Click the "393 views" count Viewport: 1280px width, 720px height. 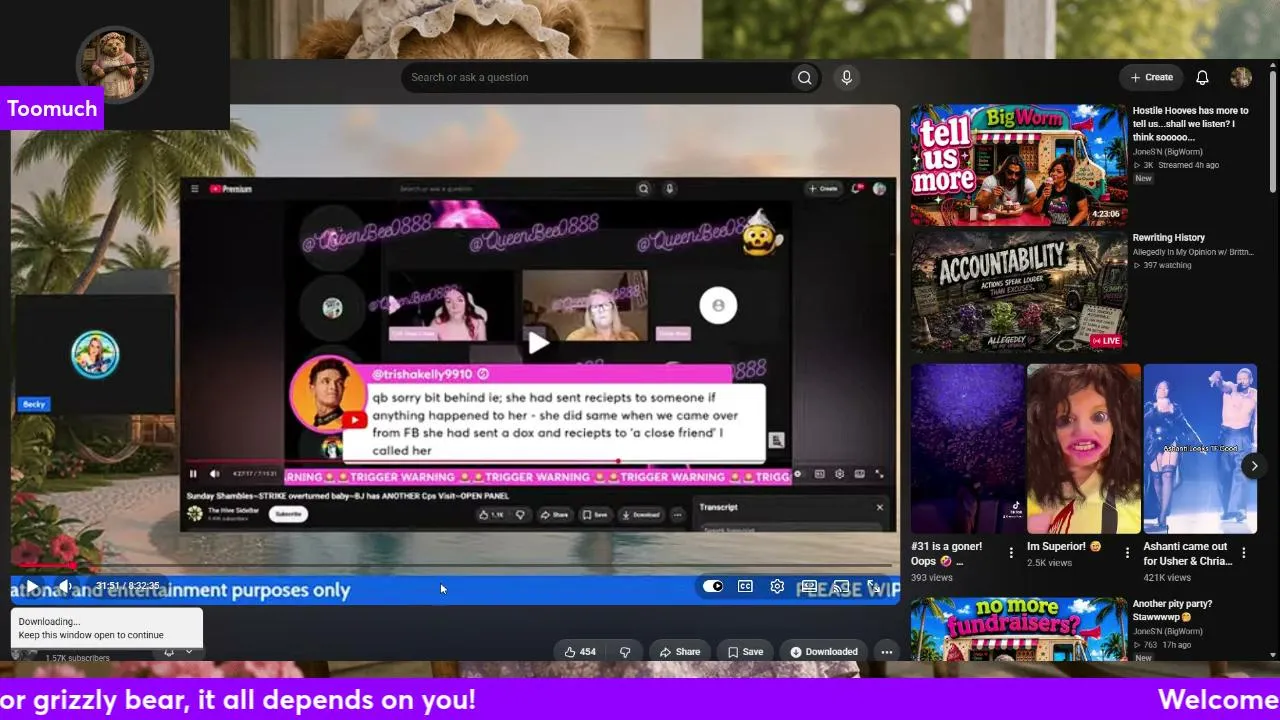click(932, 577)
